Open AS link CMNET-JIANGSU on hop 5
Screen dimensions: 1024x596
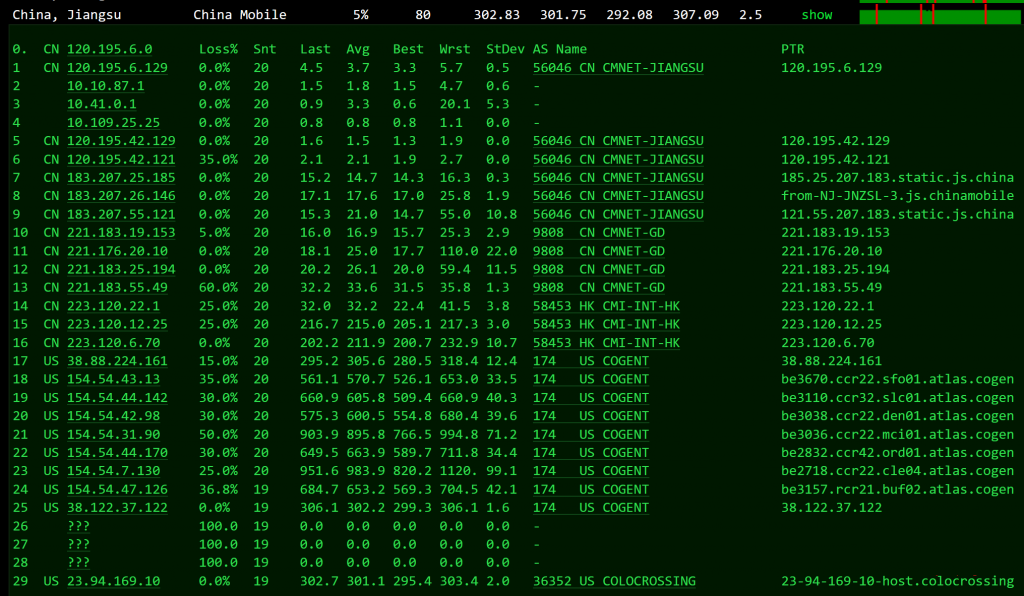[618, 140]
